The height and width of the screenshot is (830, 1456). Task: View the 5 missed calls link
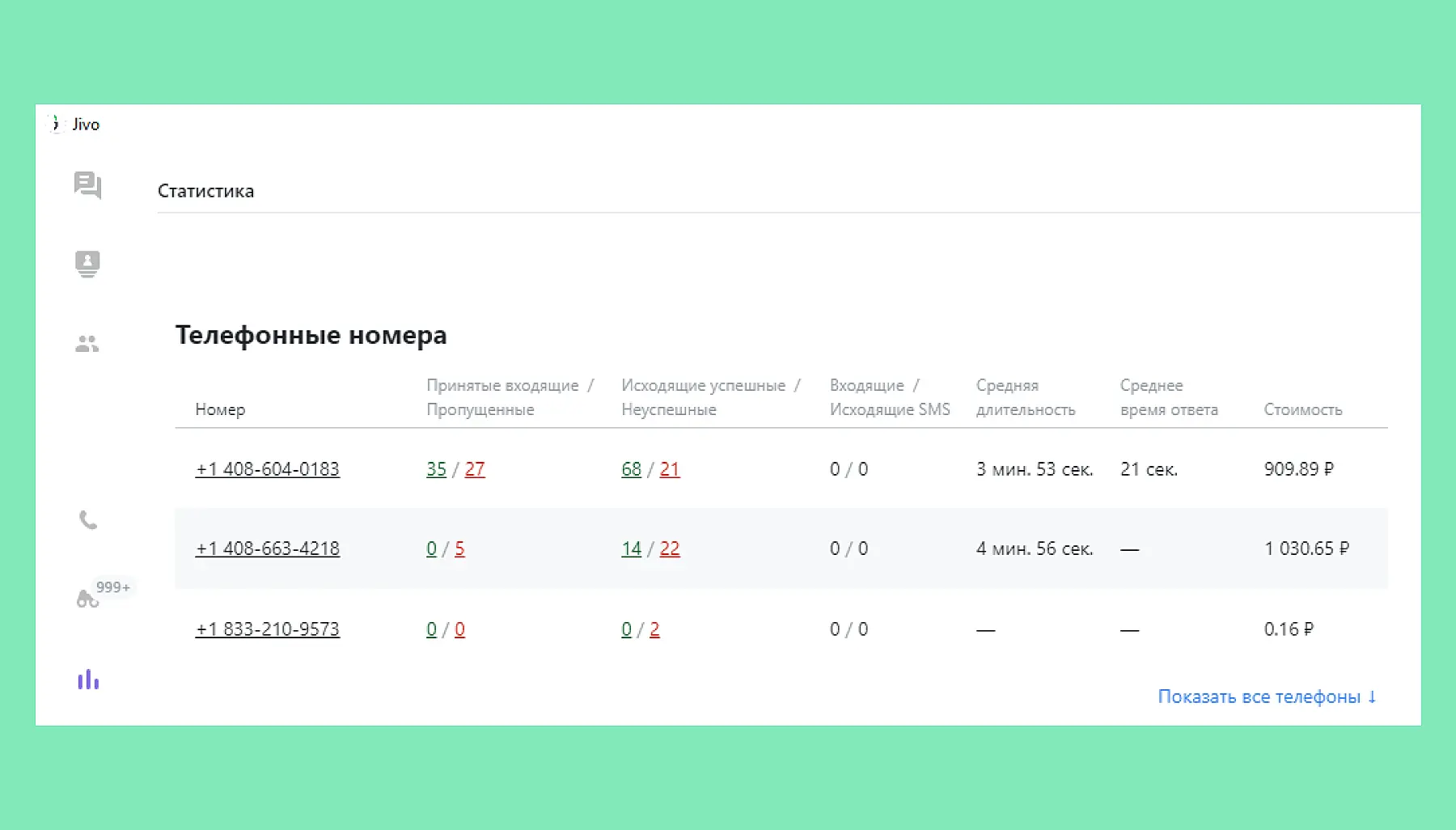(459, 548)
